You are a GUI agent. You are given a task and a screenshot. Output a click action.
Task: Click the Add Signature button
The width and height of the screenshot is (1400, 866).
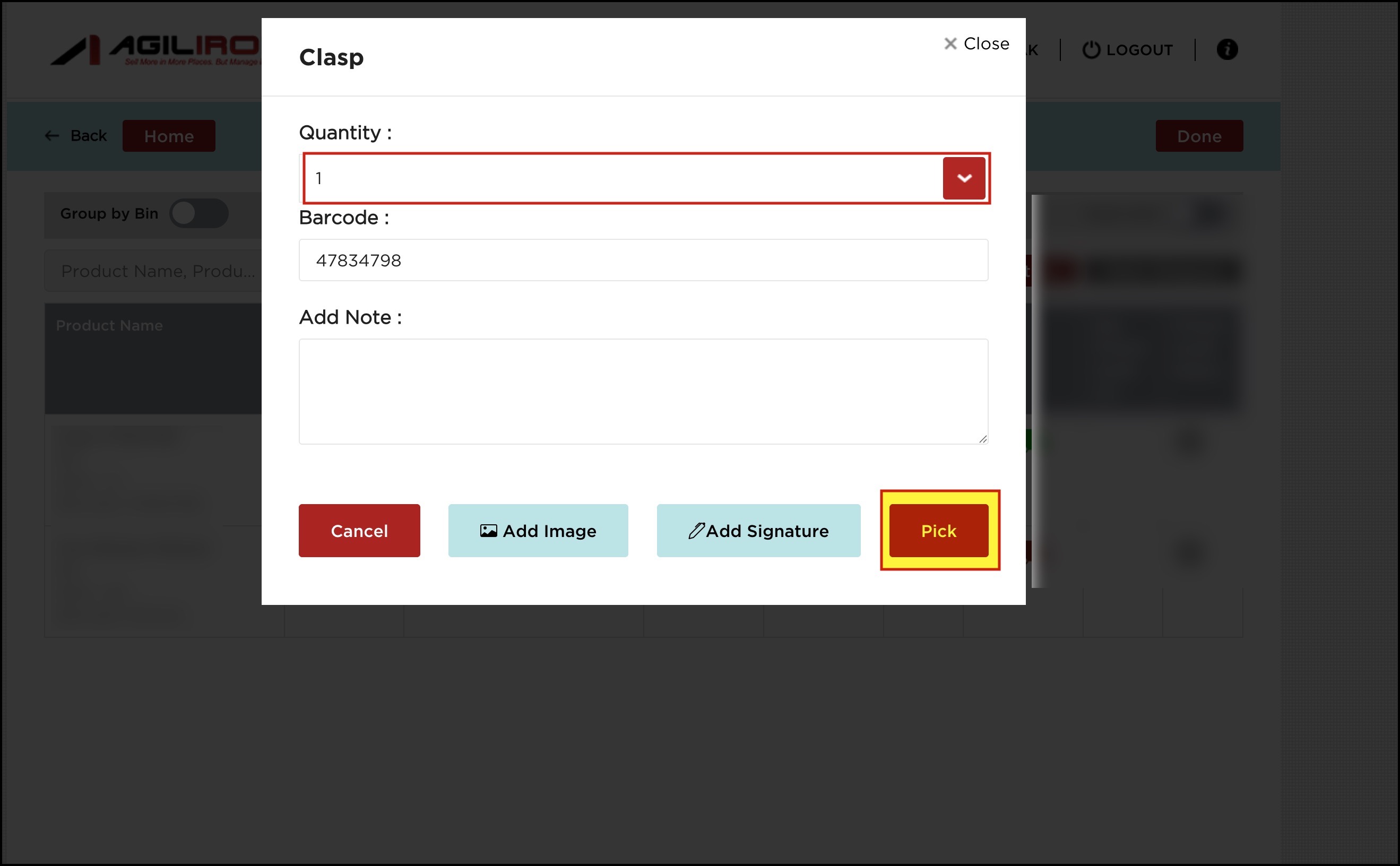758,531
